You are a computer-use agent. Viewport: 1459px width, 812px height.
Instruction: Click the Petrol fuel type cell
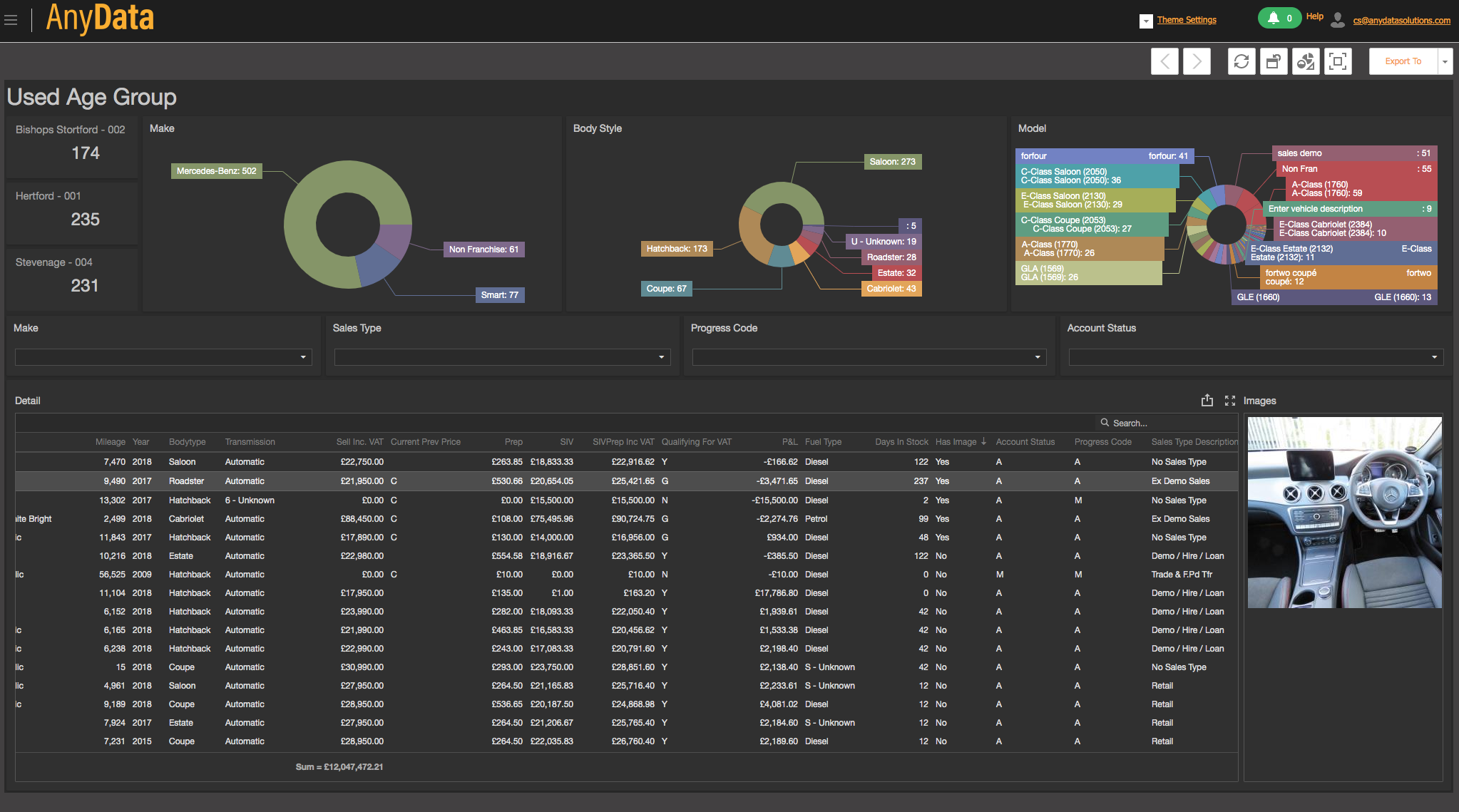(816, 519)
